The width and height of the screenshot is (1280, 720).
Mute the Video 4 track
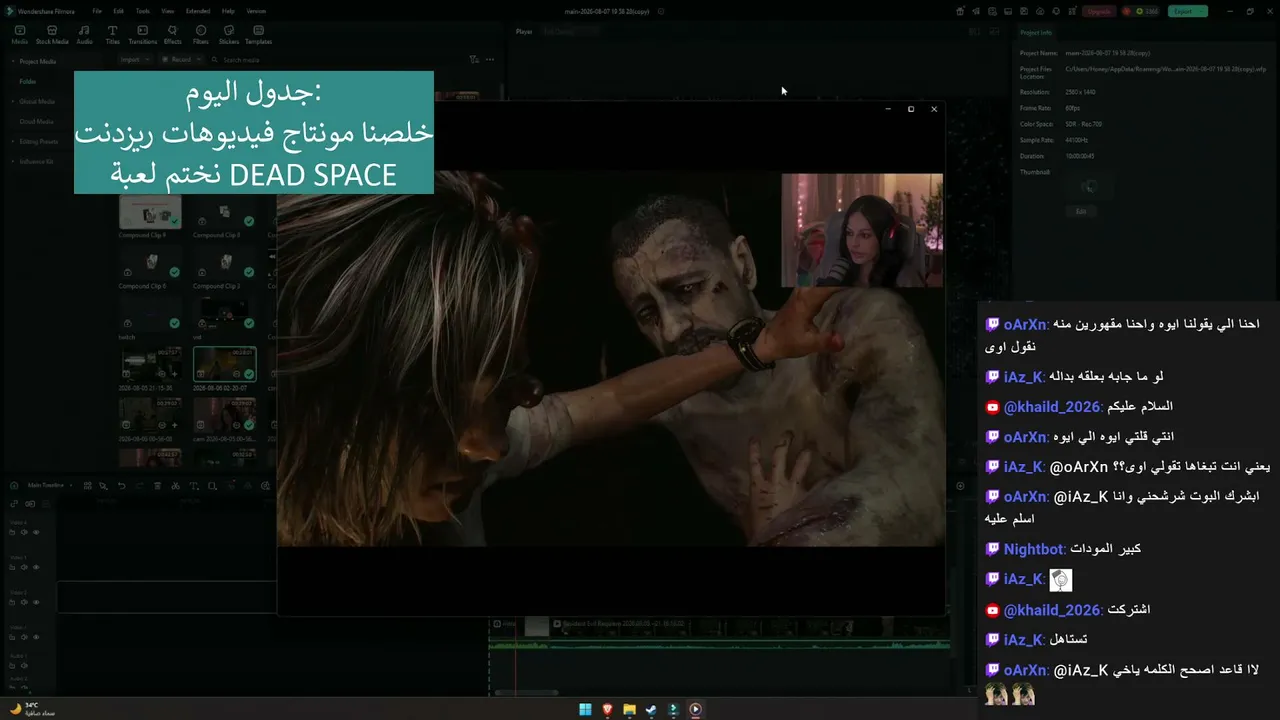[24, 532]
